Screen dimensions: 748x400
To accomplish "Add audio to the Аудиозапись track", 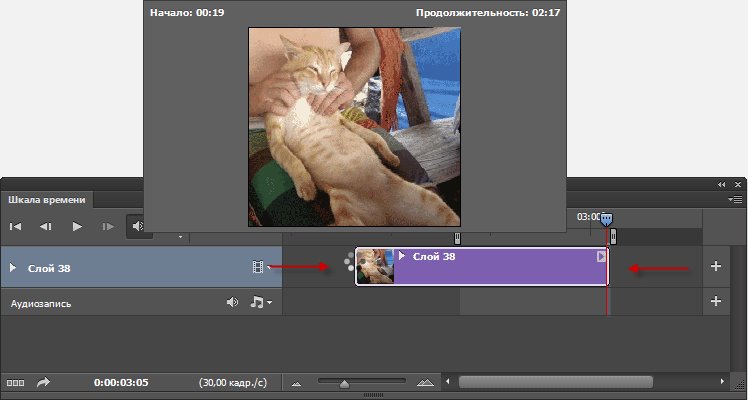I will click(x=715, y=301).
